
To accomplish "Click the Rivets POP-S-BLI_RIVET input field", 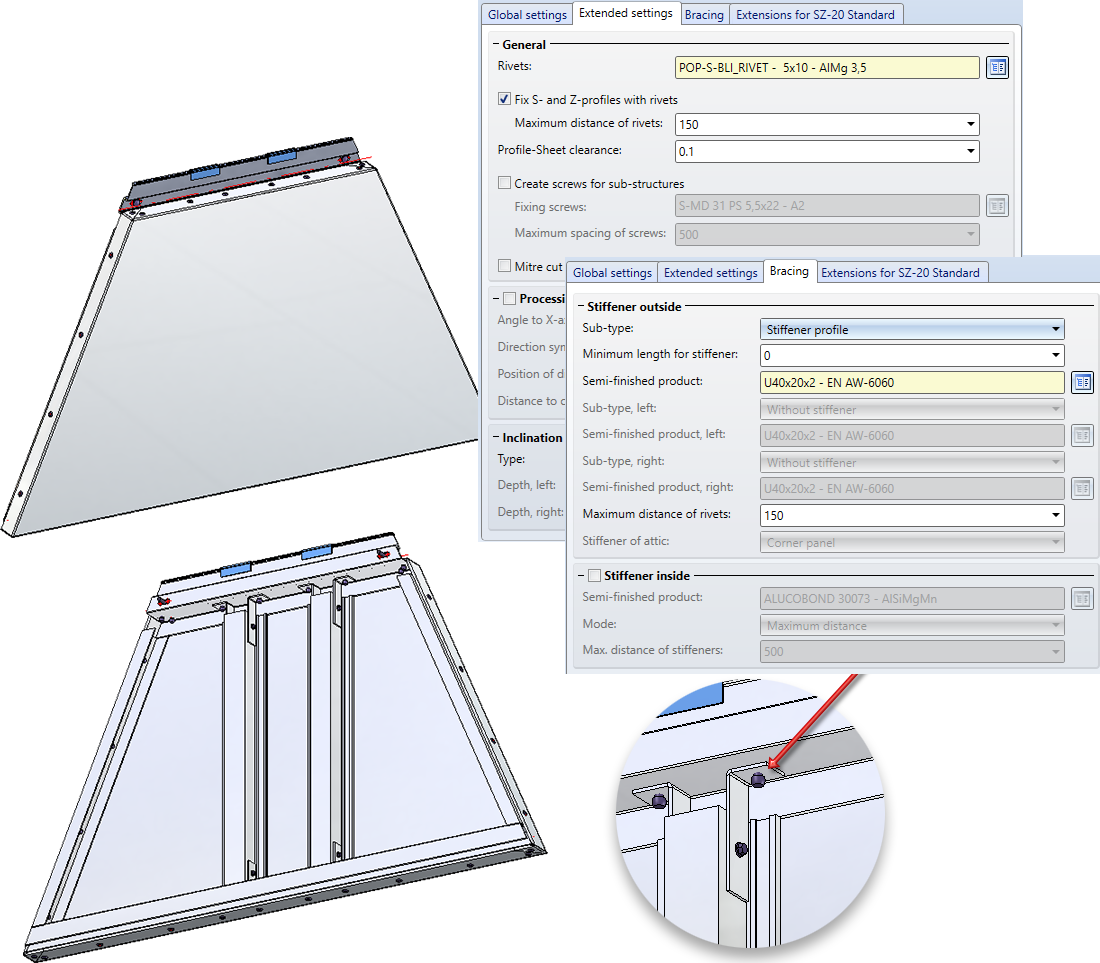I will tap(827, 67).
